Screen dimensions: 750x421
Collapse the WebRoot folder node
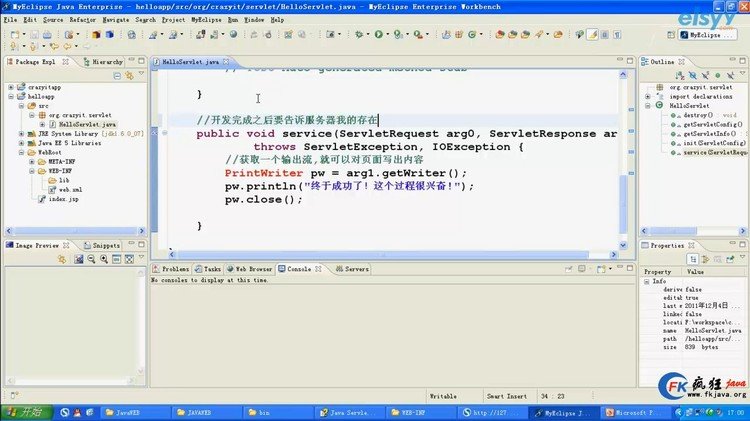point(21,152)
